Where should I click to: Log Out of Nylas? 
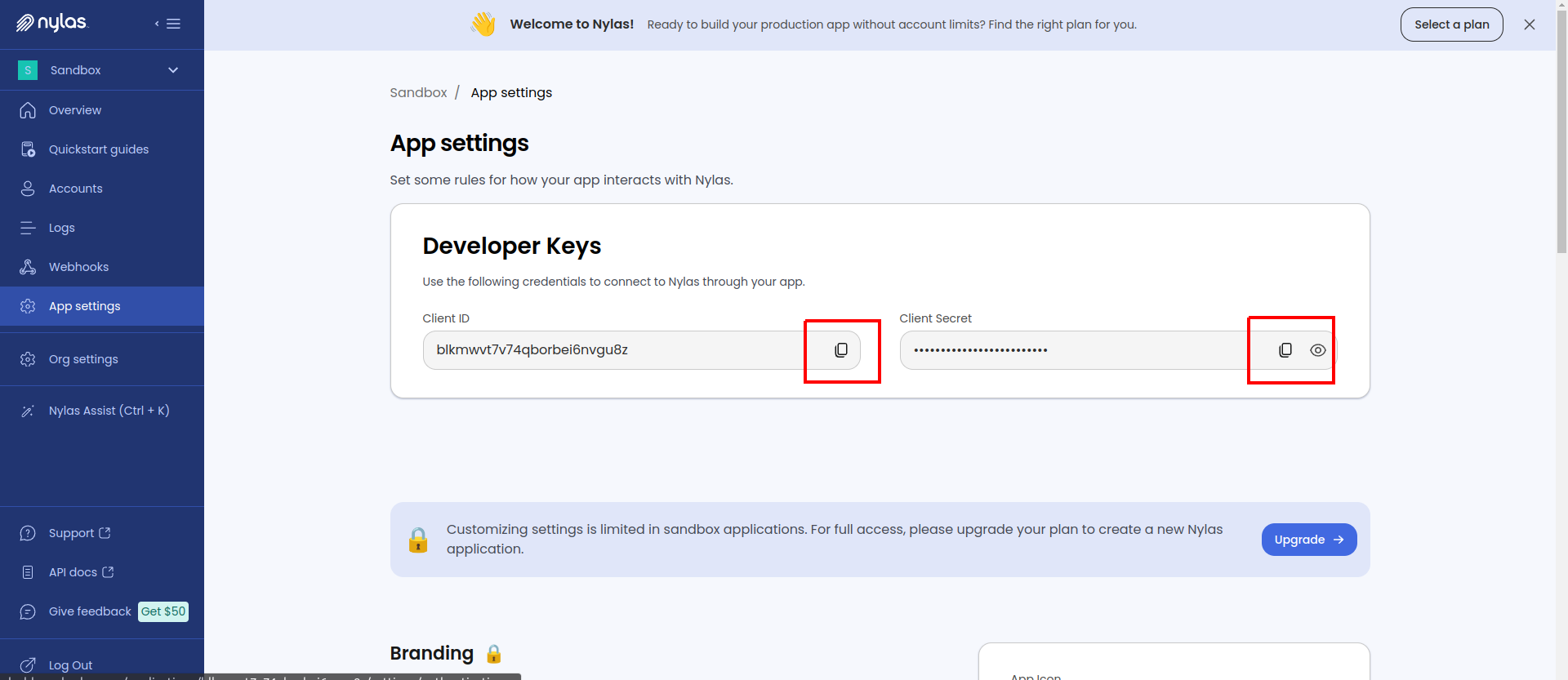(70, 665)
